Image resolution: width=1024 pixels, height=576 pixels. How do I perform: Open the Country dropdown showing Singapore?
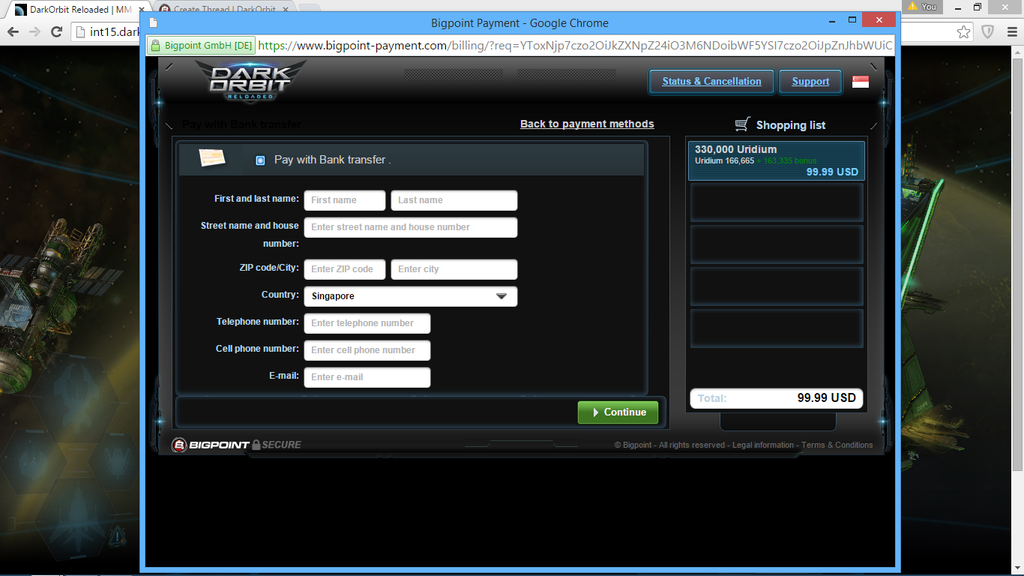[x=410, y=296]
